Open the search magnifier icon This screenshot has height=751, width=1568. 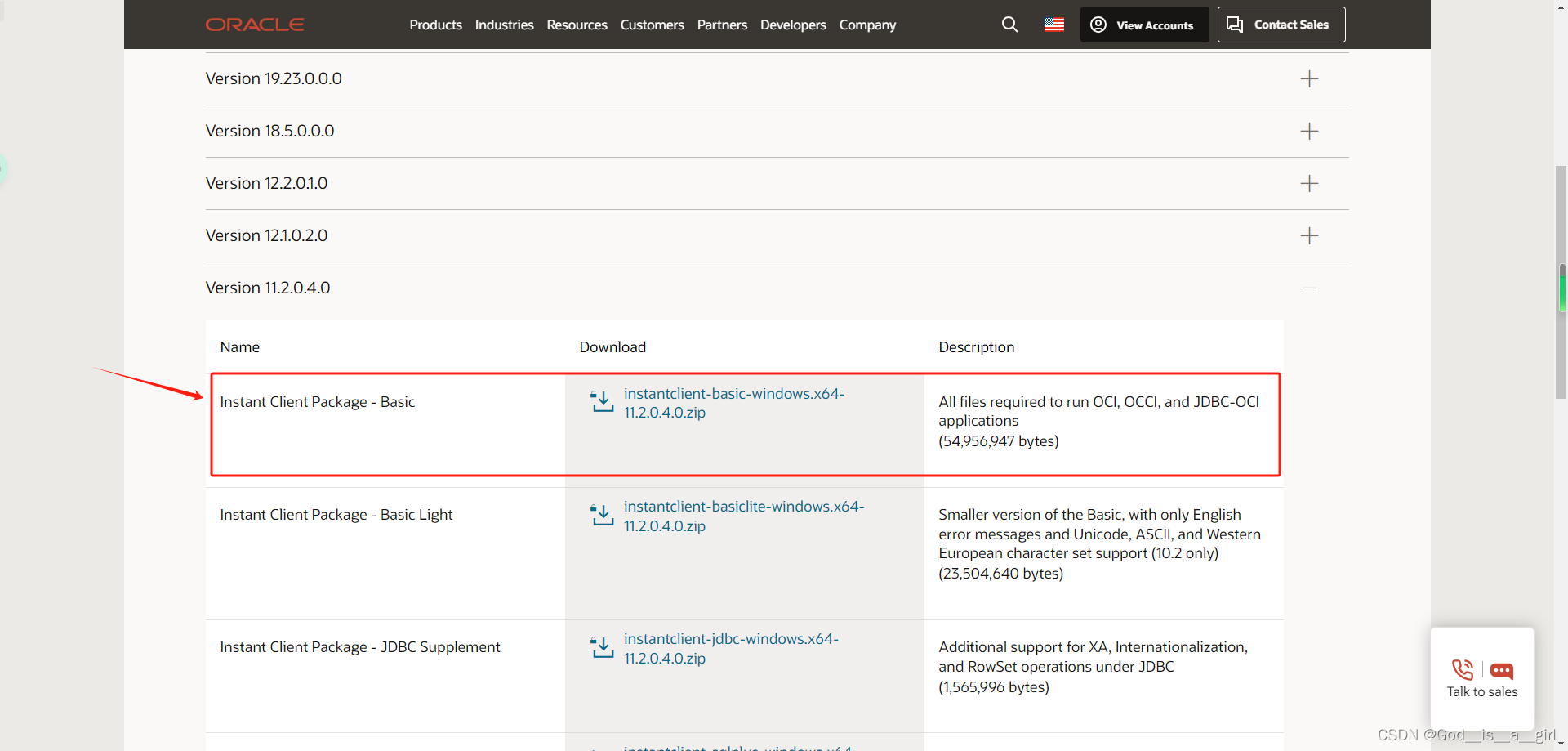pos(1010,25)
